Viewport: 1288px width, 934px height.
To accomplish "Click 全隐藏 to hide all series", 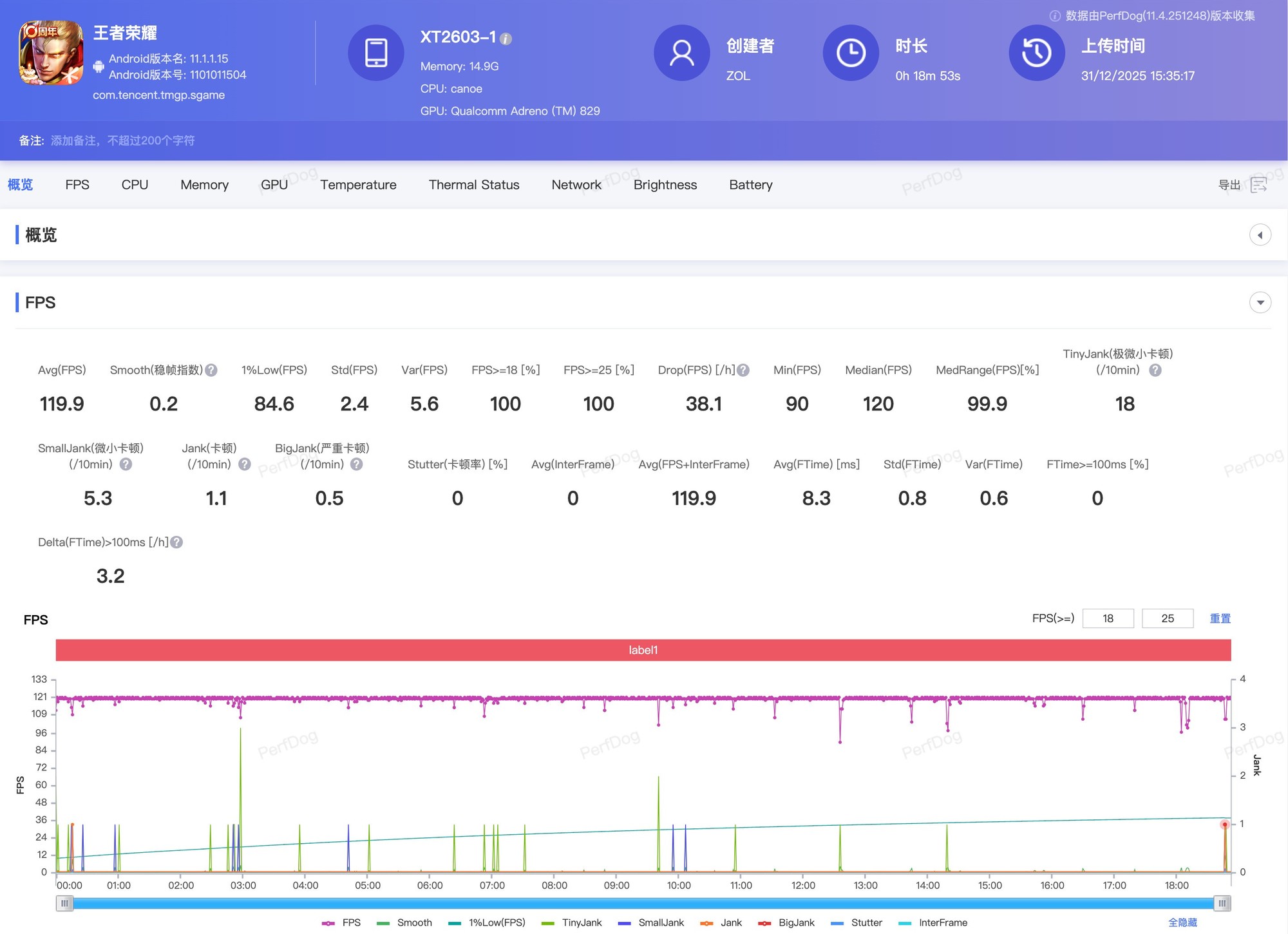I will [x=1182, y=922].
